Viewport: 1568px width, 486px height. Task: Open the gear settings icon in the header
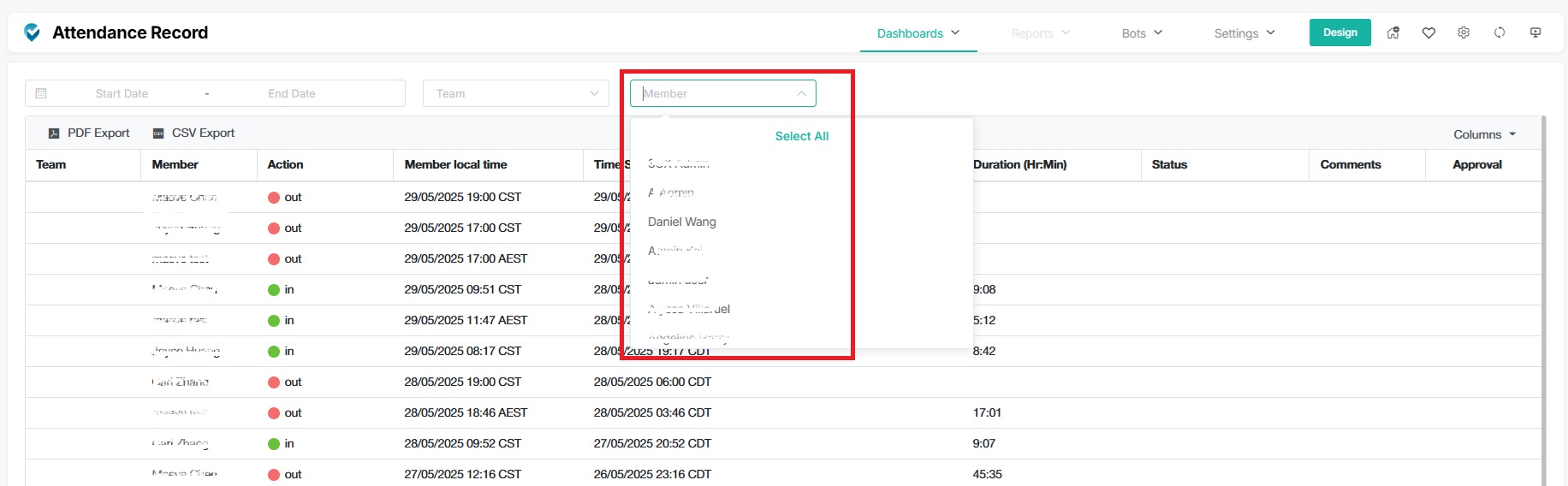[x=1464, y=33]
